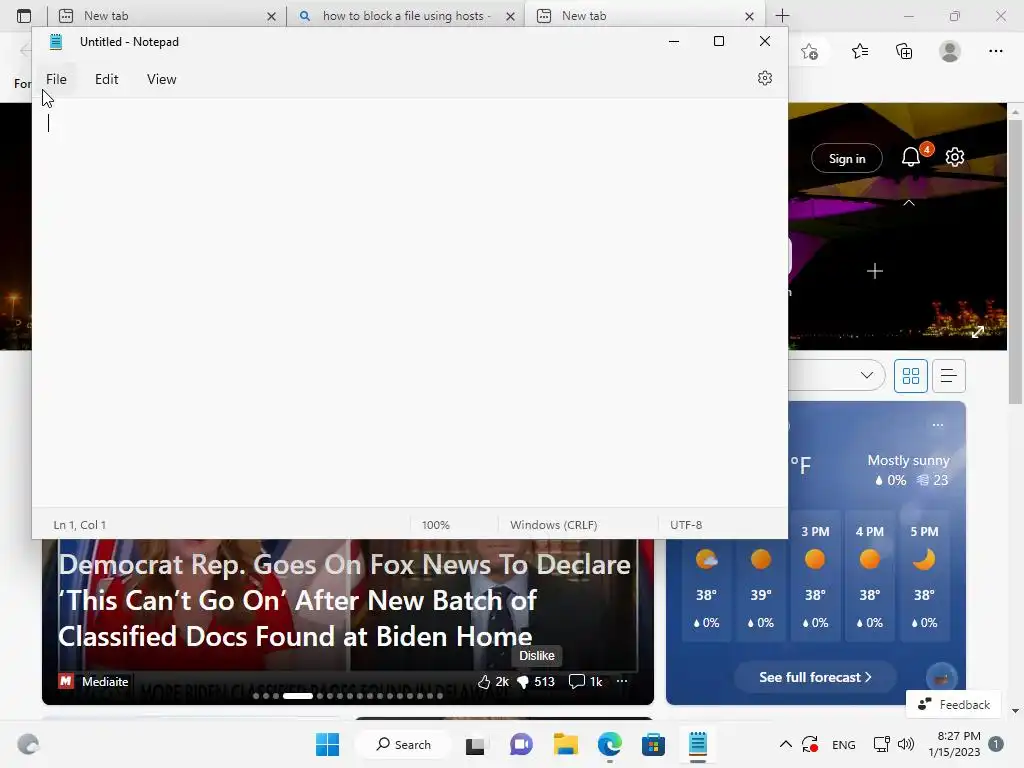Add this page to favorites star icon
Image resolution: width=1024 pixels, height=768 pixels.
[810, 51]
